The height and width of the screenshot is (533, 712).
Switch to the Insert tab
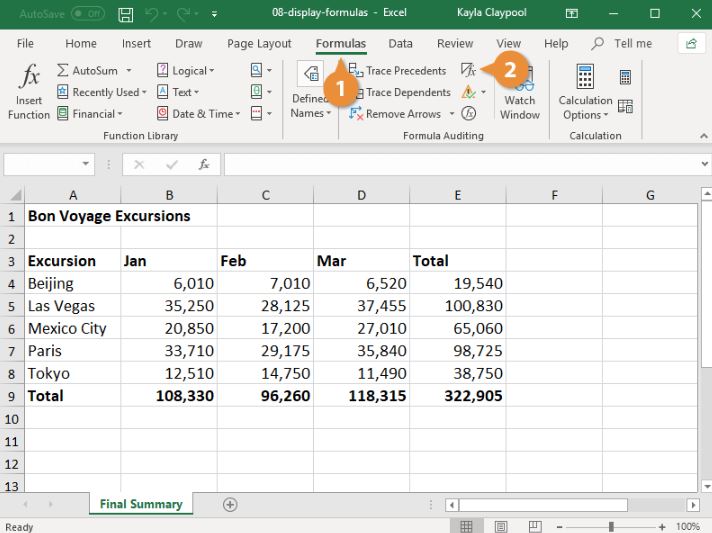(x=136, y=44)
